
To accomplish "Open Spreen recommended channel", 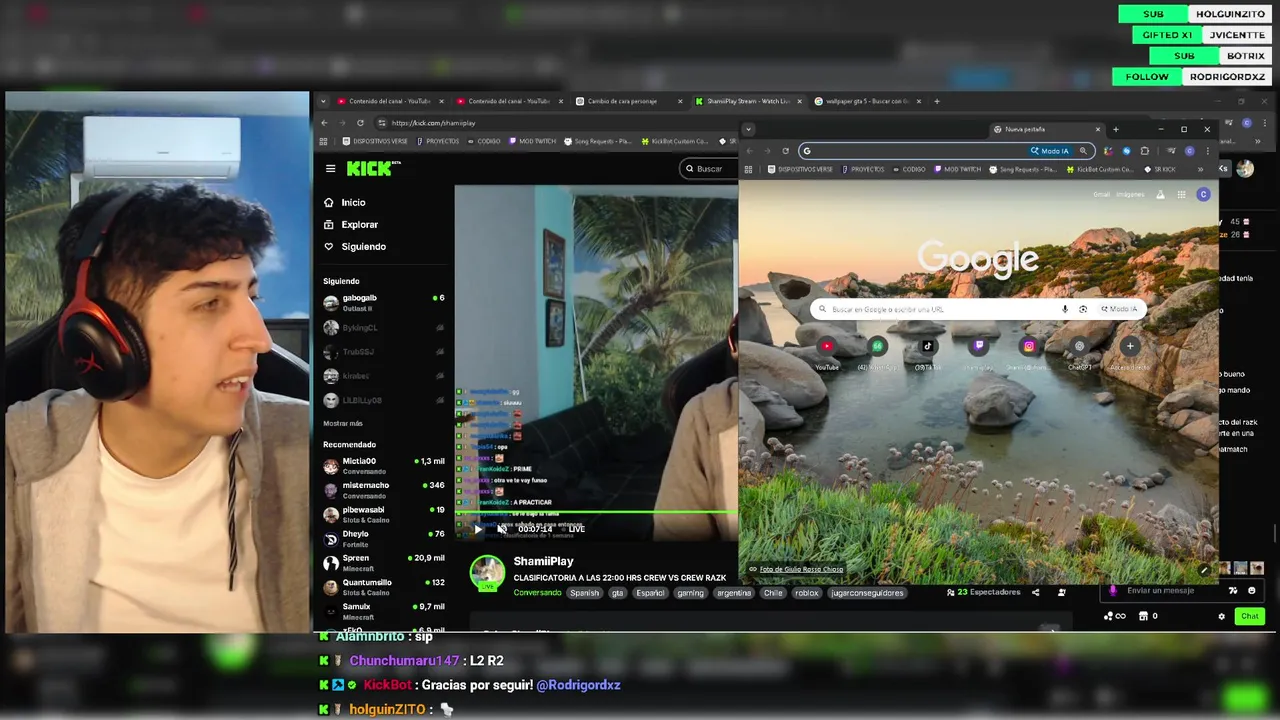I will coord(384,562).
